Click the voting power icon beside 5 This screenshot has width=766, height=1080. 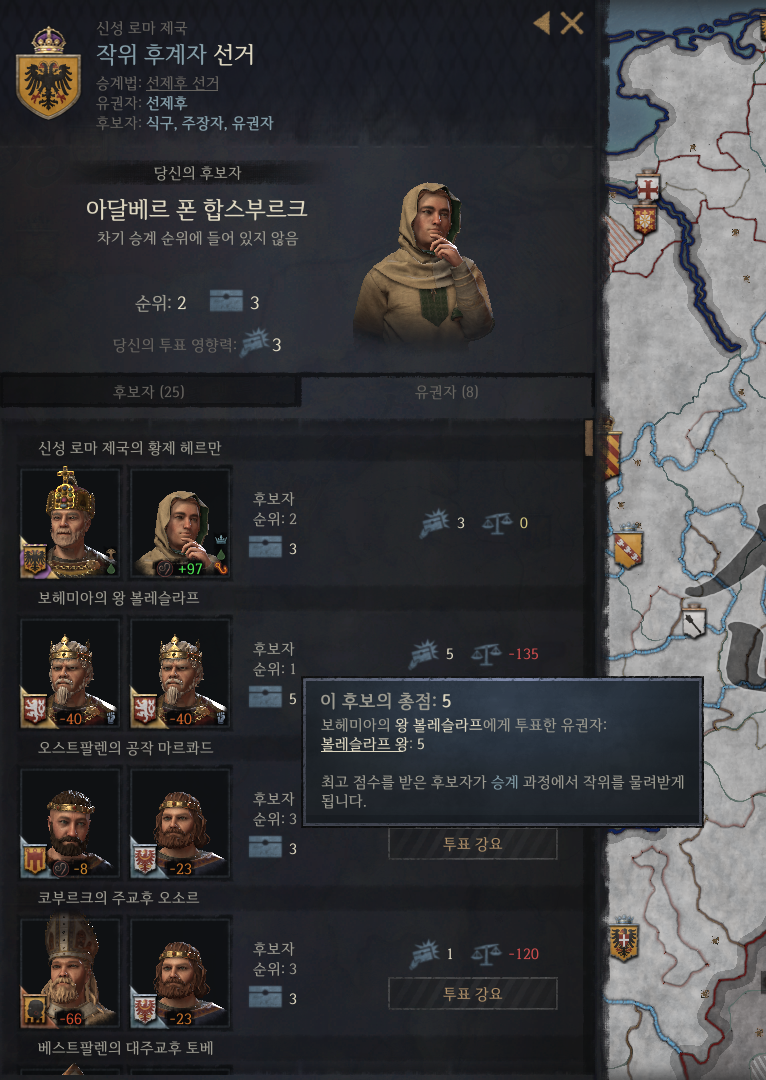point(424,654)
